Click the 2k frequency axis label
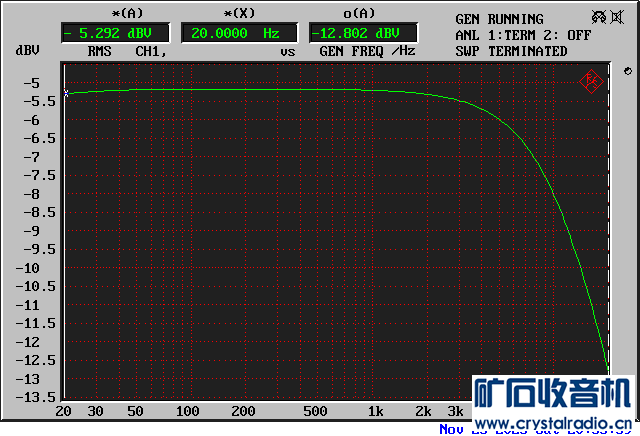The image size is (640, 436). click(x=423, y=411)
